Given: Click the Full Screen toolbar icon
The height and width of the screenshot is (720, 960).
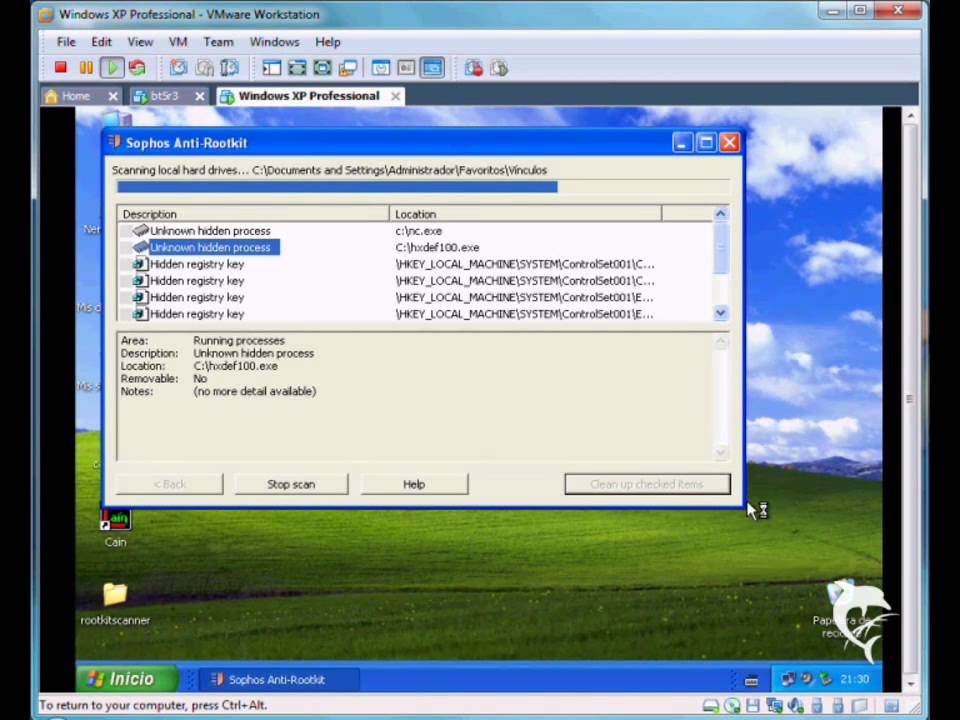Looking at the screenshot, I should pos(323,67).
